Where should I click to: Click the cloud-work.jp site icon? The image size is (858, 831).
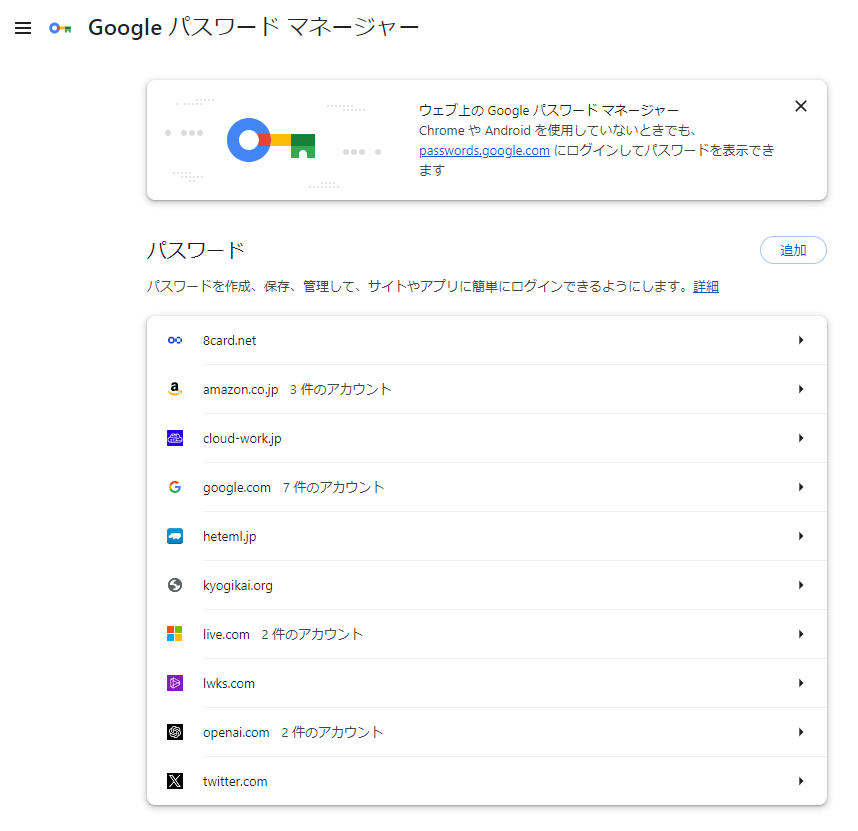175,438
